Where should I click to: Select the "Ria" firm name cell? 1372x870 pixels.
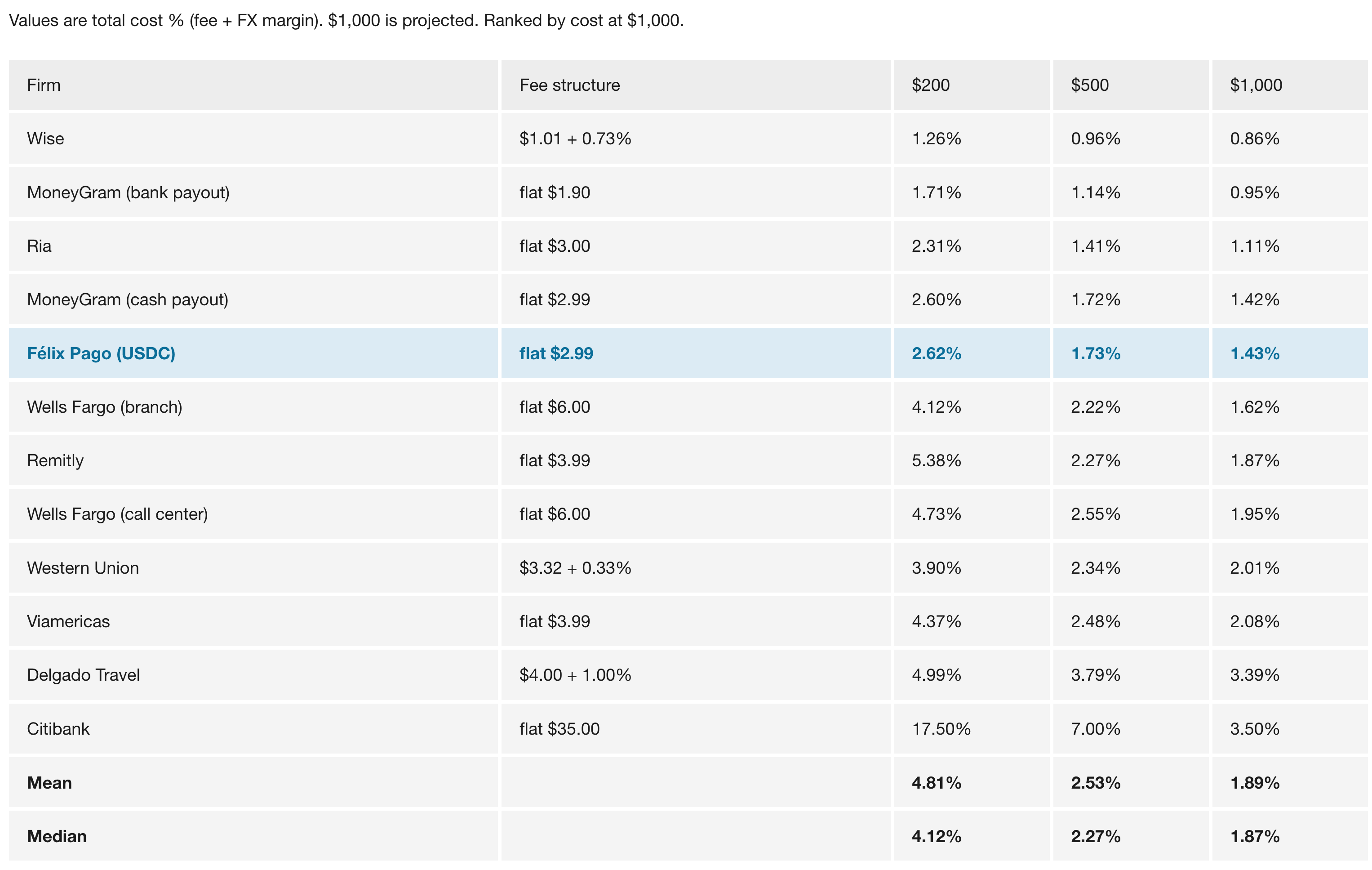click(253, 246)
